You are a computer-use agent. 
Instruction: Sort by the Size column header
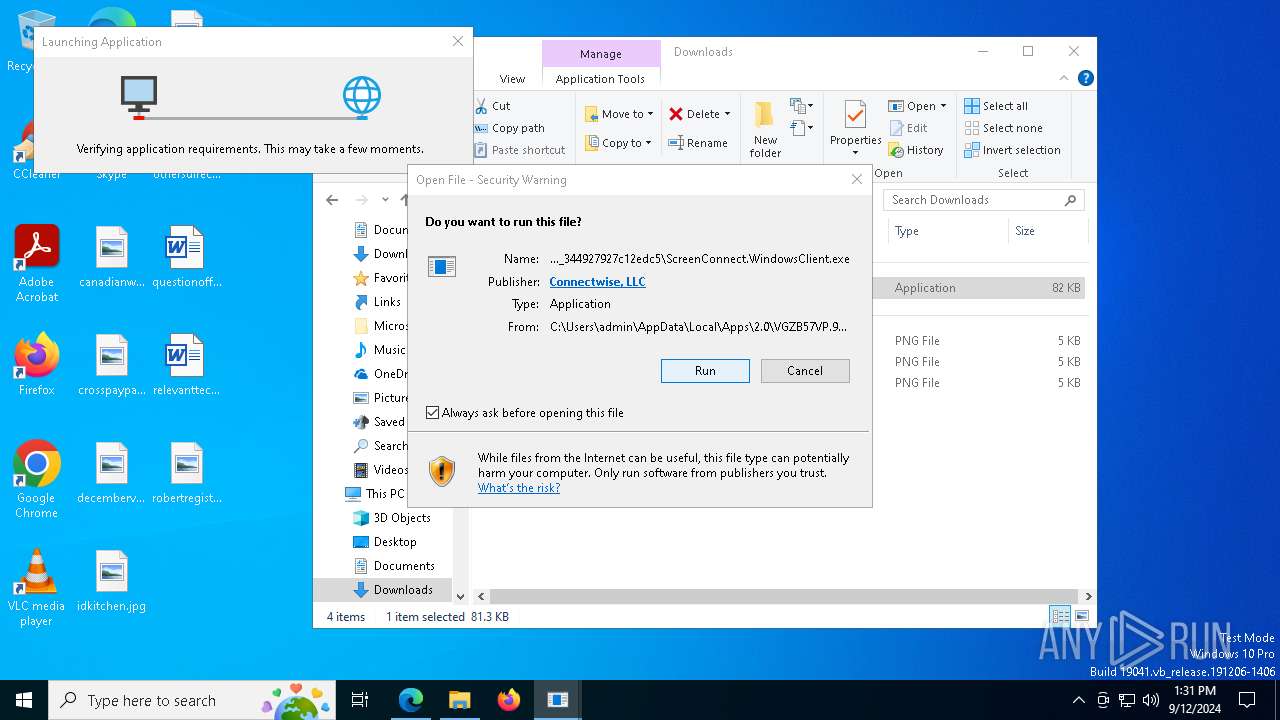1047,231
